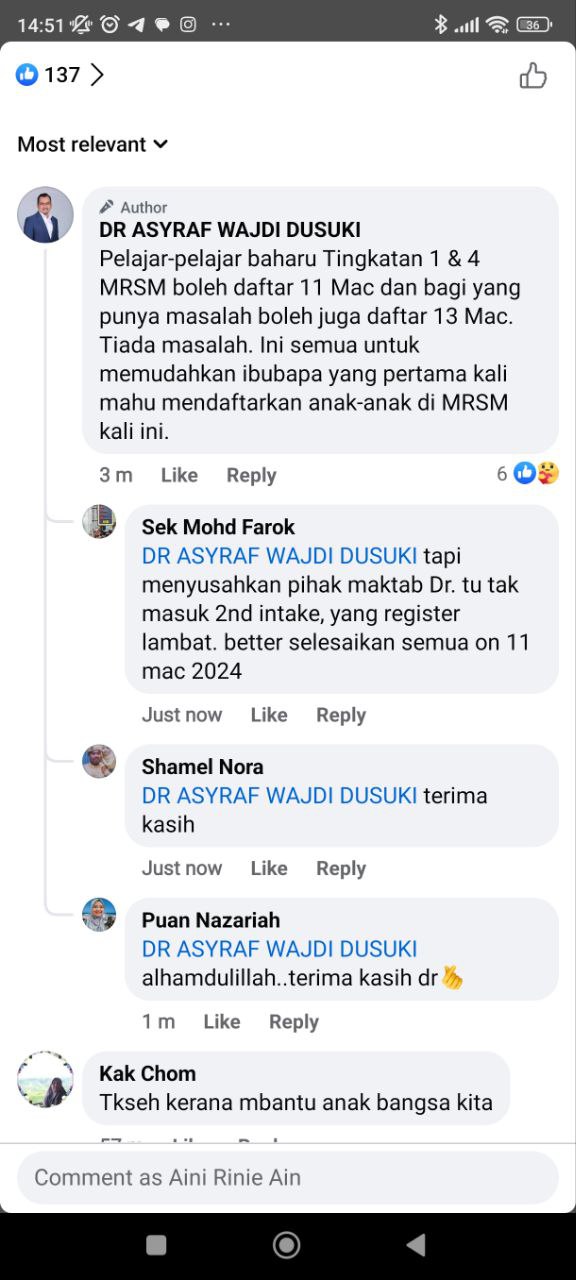Open Kak Chom's profile picture
The height and width of the screenshot is (1280, 576).
click(45, 1078)
